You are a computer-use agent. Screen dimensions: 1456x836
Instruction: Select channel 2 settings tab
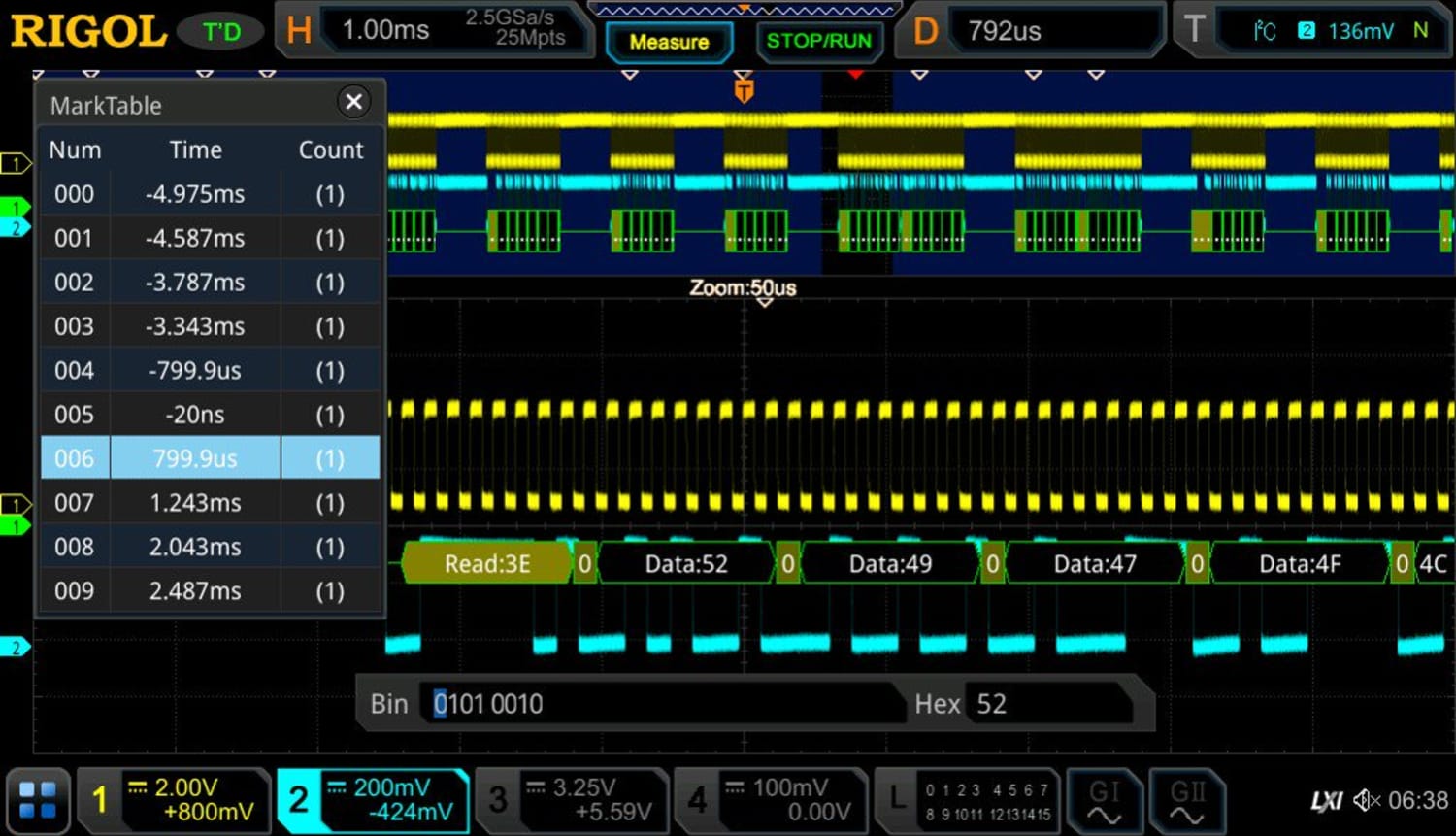click(298, 799)
